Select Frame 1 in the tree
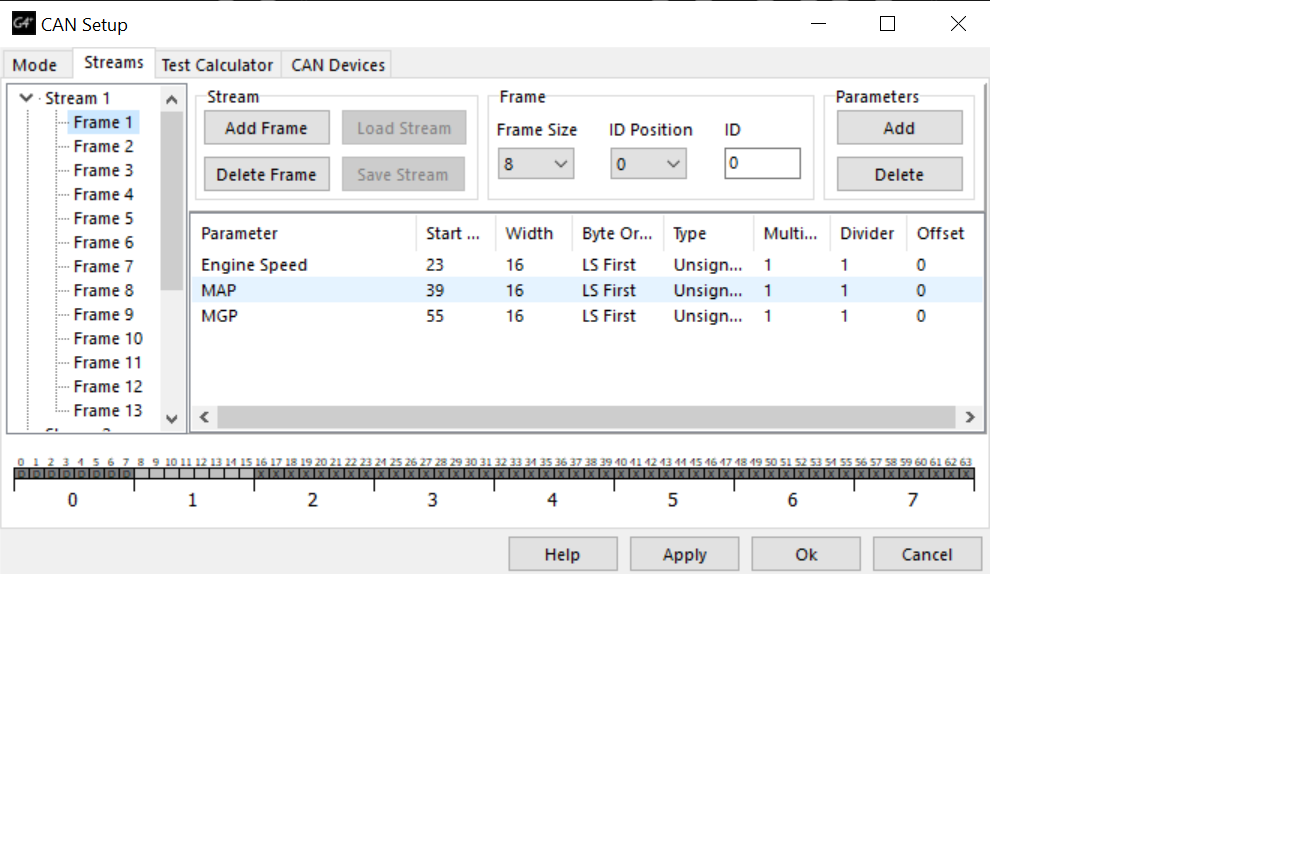 103,122
